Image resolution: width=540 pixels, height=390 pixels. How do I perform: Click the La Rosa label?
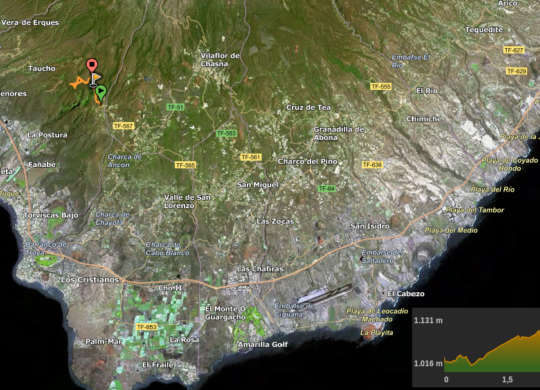coord(184,340)
